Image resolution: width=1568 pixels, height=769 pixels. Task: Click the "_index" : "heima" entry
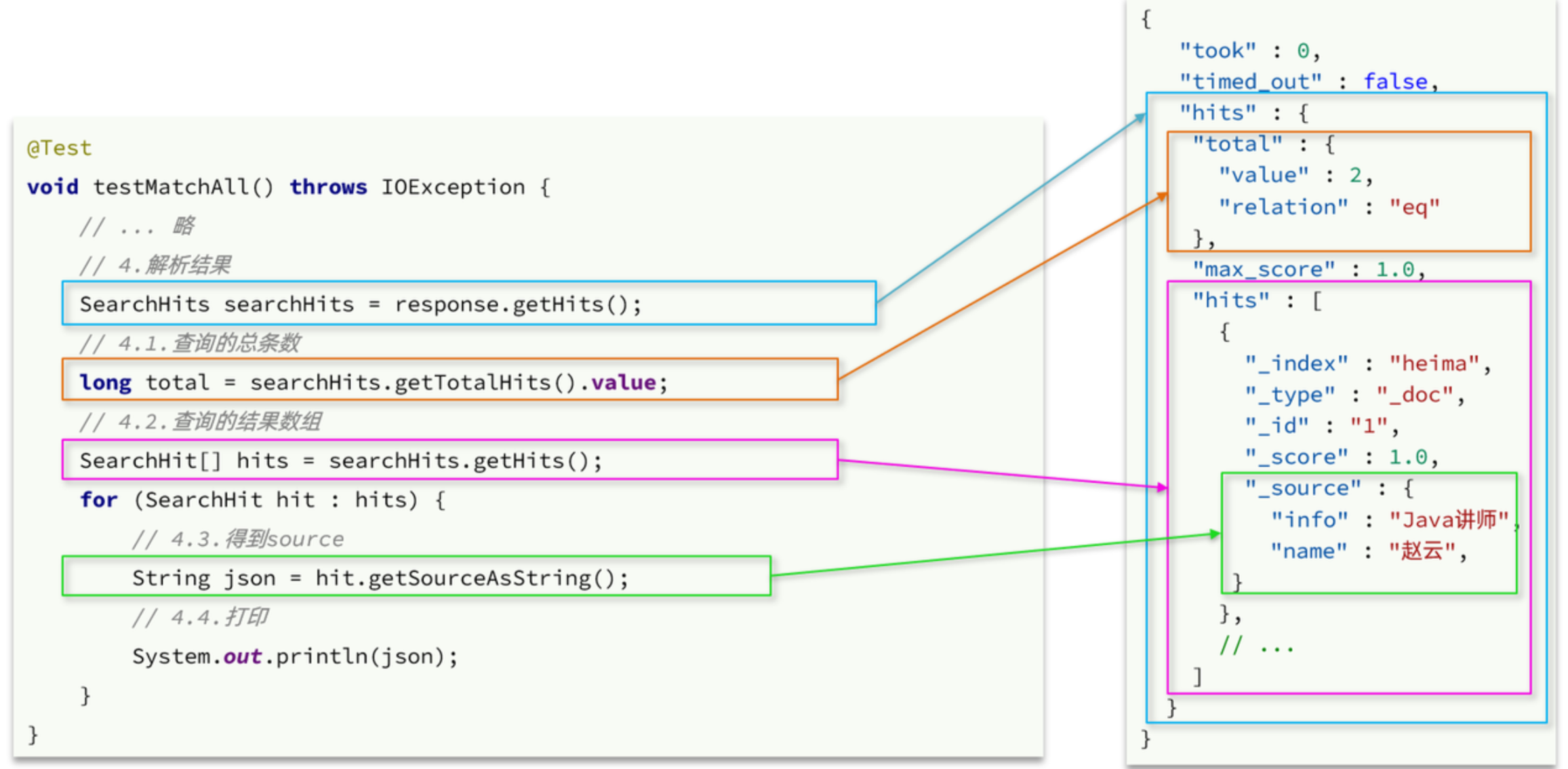click(x=1366, y=363)
